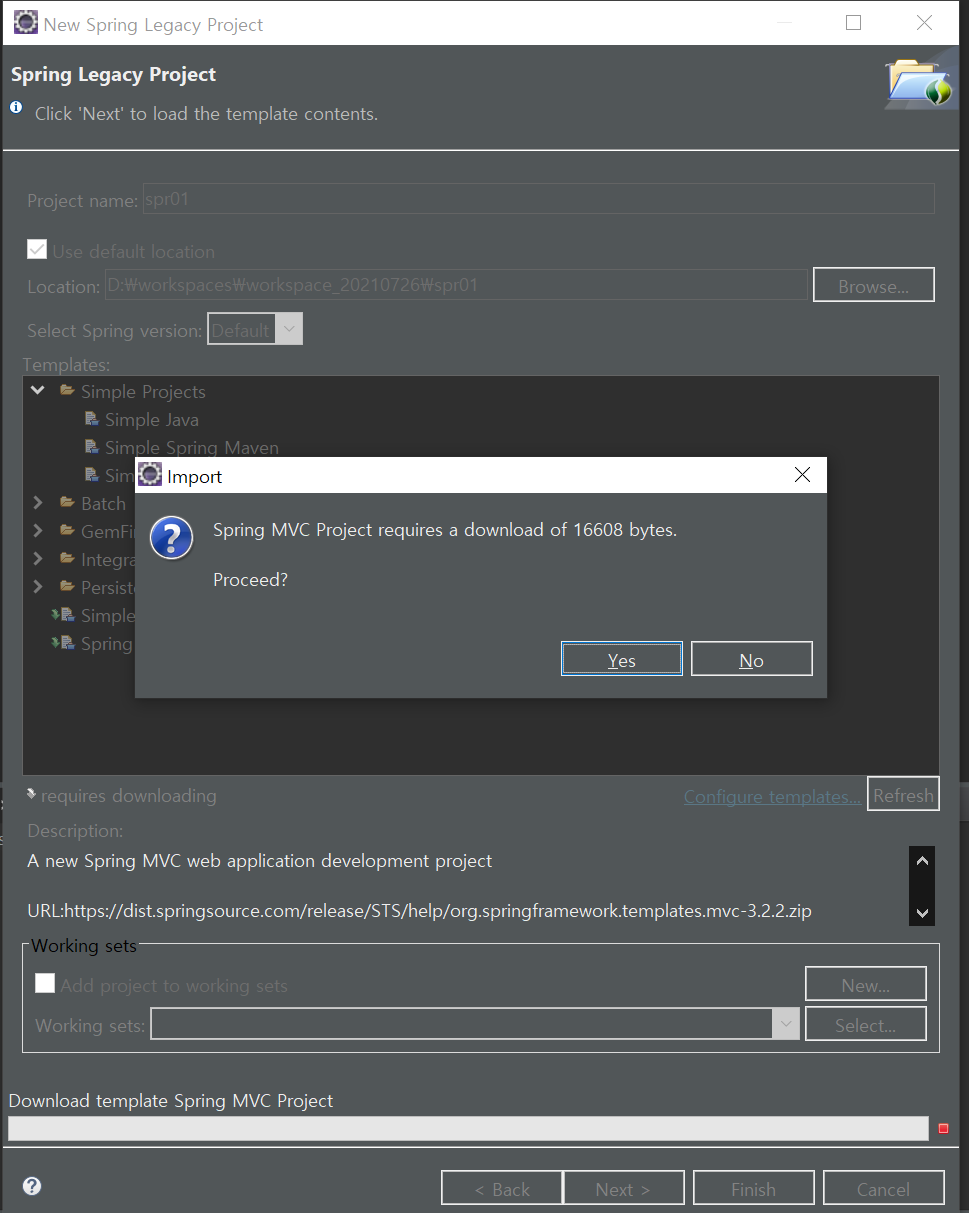Expand the GemFire template category
The height and width of the screenshot is (1213, 969).
38,530
